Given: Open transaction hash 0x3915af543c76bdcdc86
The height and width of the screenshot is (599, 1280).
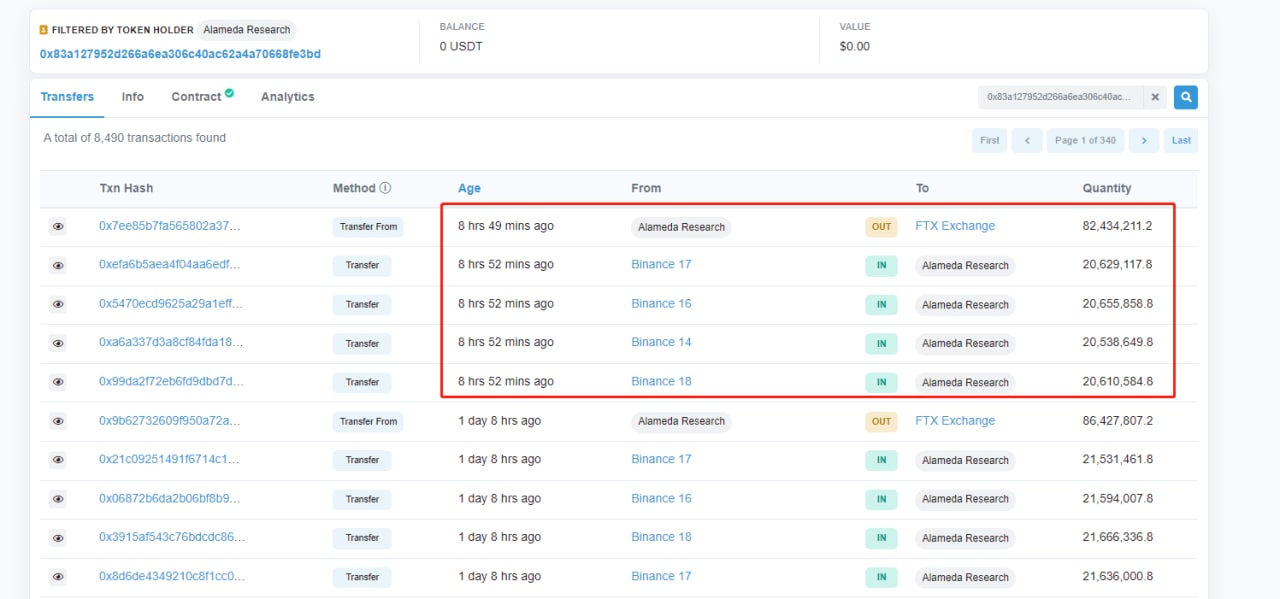Looking at the screenshot, I should (171, 538).
